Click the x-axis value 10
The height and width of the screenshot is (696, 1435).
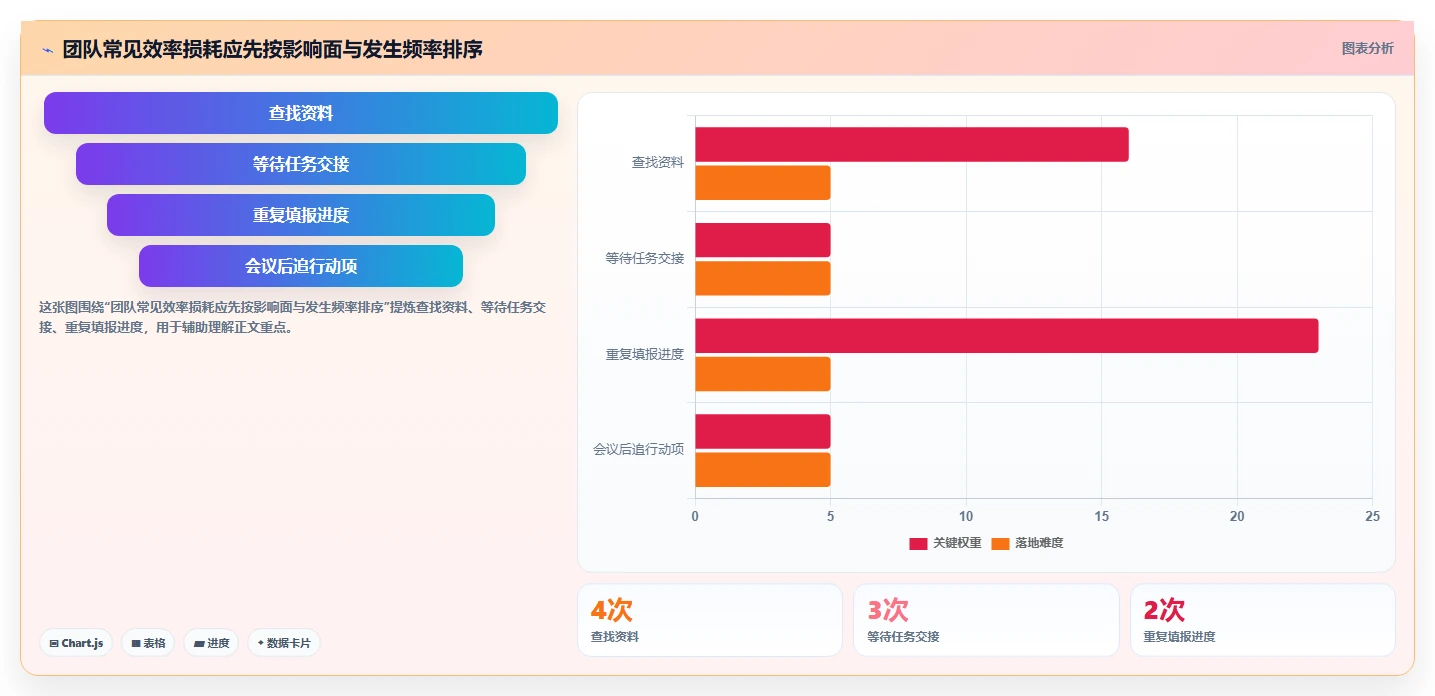coord(966,516)
